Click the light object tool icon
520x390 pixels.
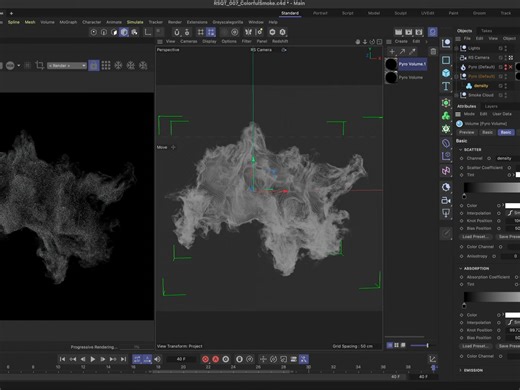(x=446, y=213)
